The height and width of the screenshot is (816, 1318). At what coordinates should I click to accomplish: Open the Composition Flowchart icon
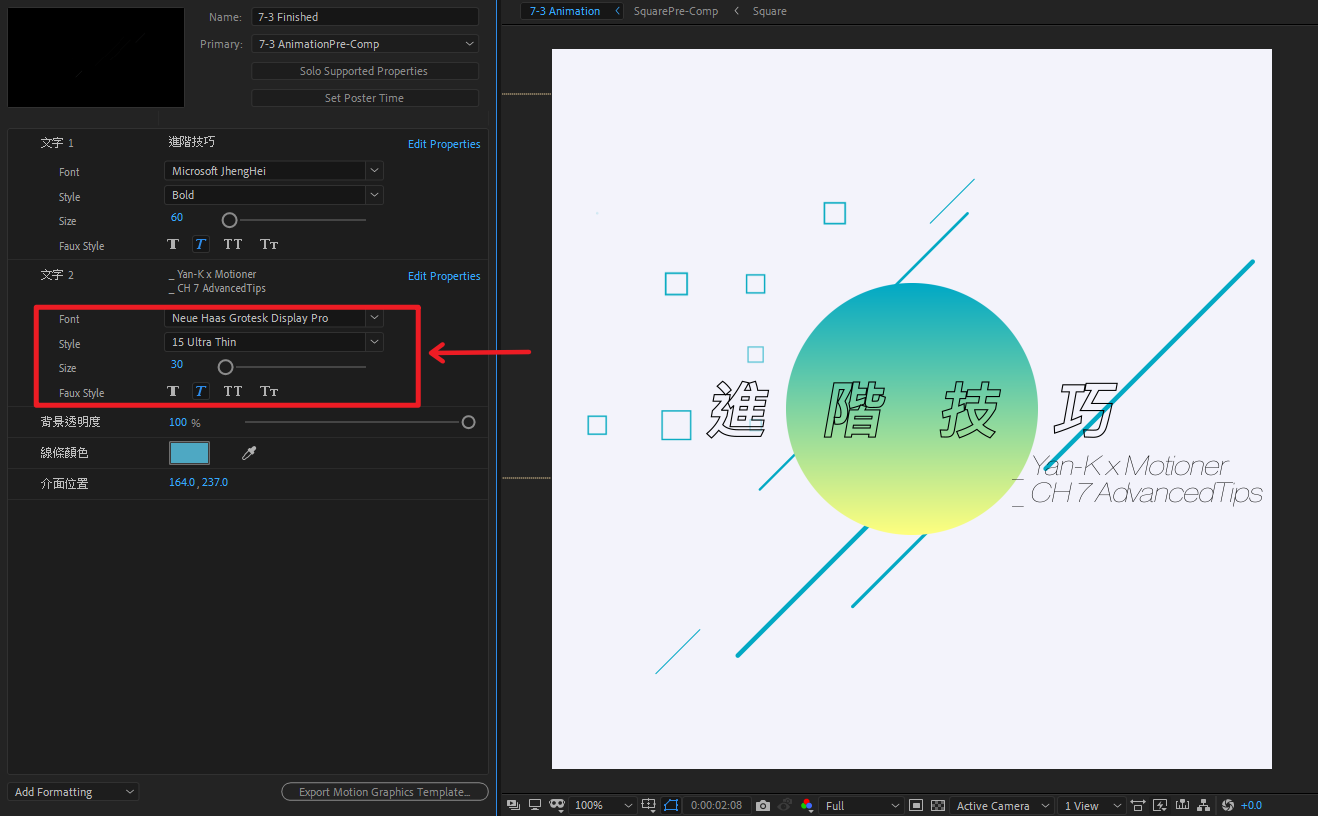pos(1203,805)
